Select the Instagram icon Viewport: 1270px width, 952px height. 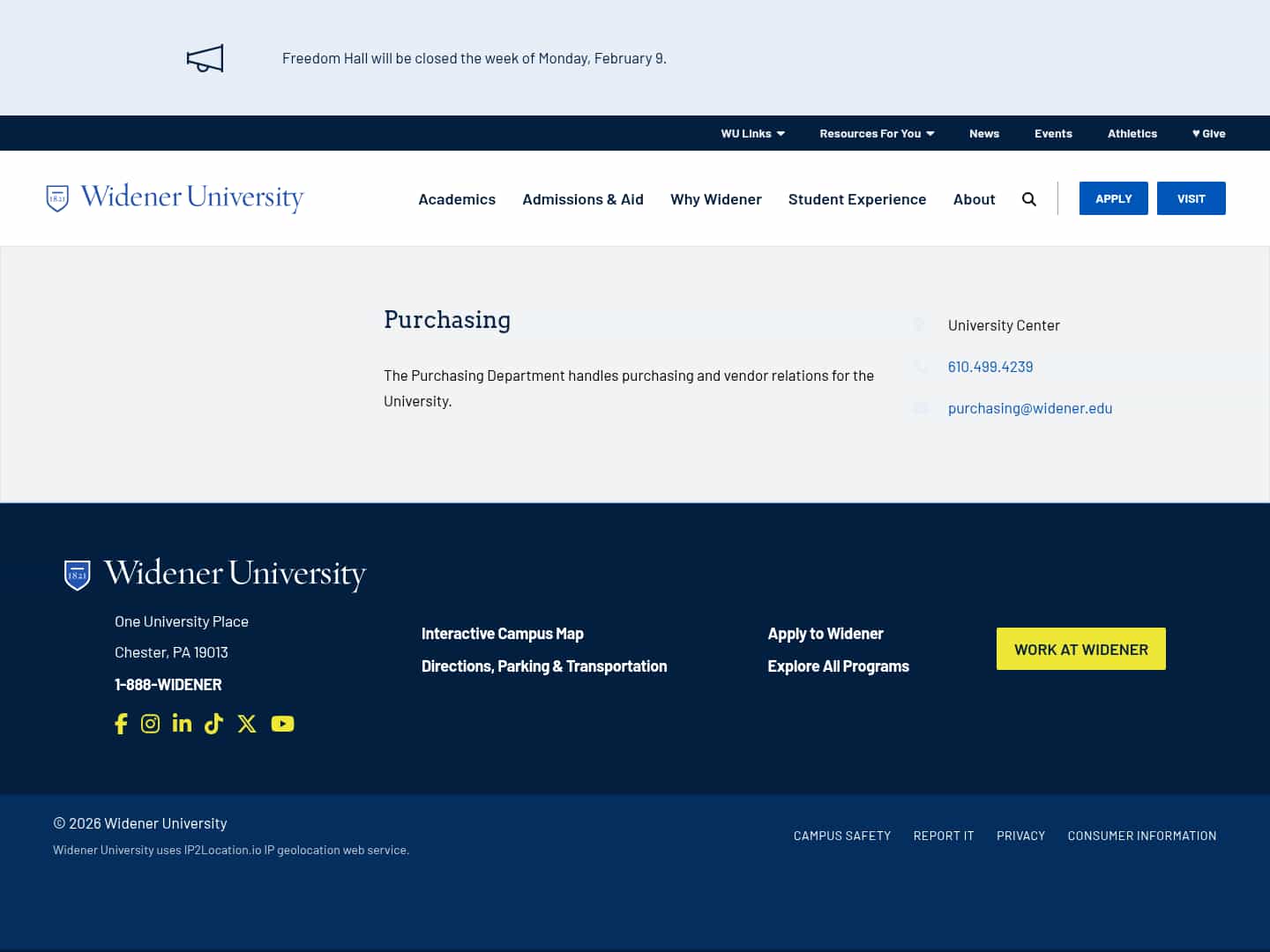click(x=150, y=724)
